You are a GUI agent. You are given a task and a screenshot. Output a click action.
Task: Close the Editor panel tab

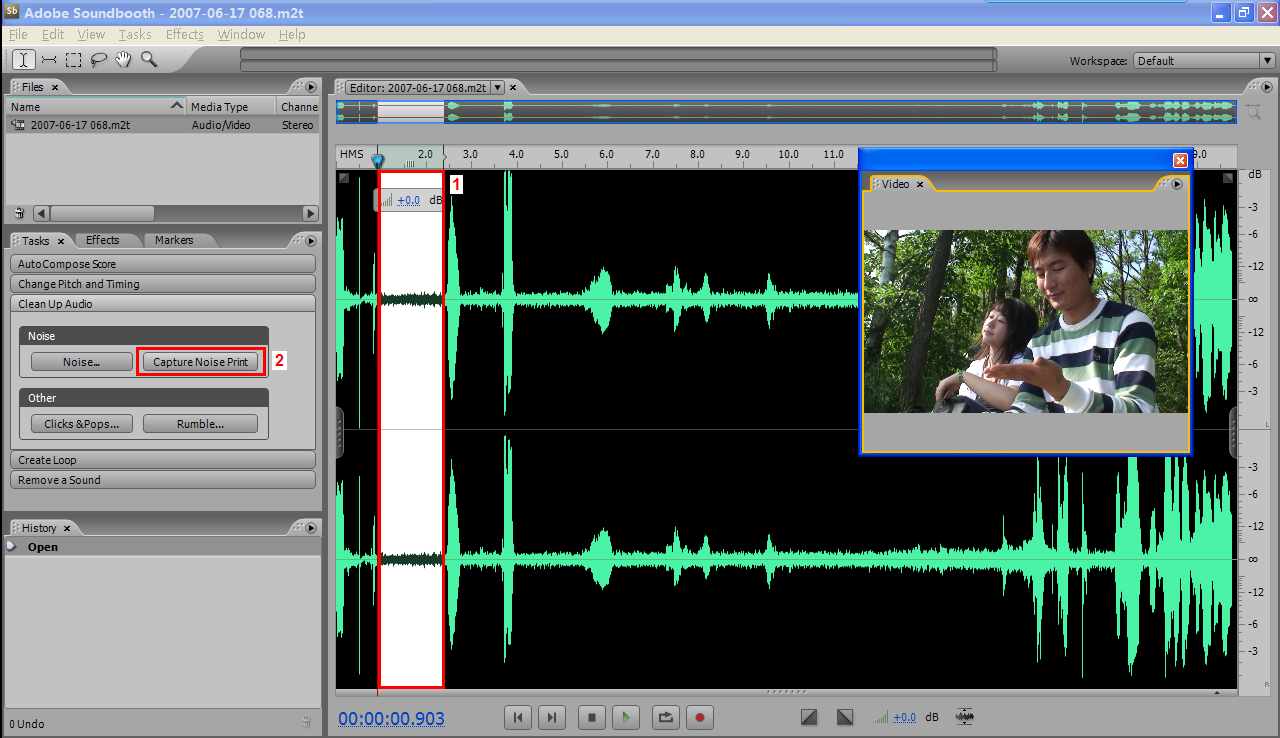512,88
